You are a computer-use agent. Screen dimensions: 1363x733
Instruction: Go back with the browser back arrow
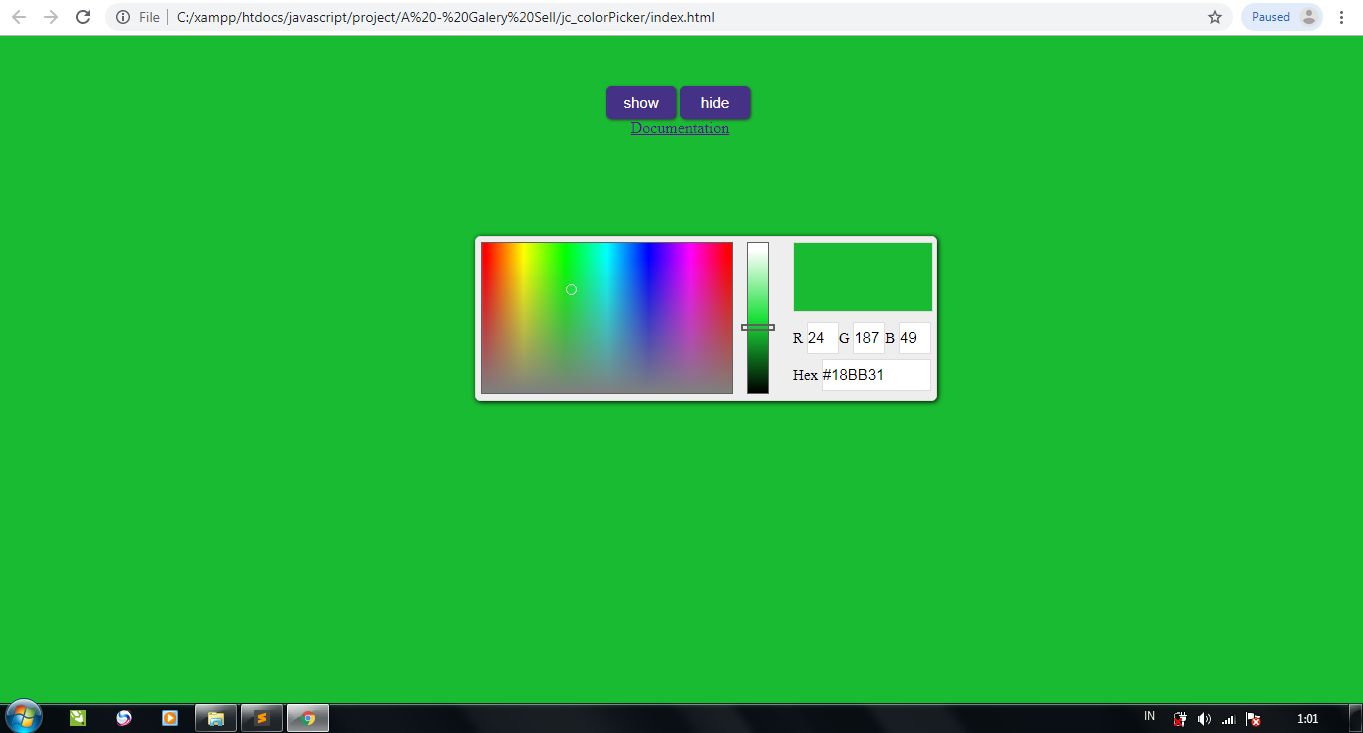click(x=19, y=17)
